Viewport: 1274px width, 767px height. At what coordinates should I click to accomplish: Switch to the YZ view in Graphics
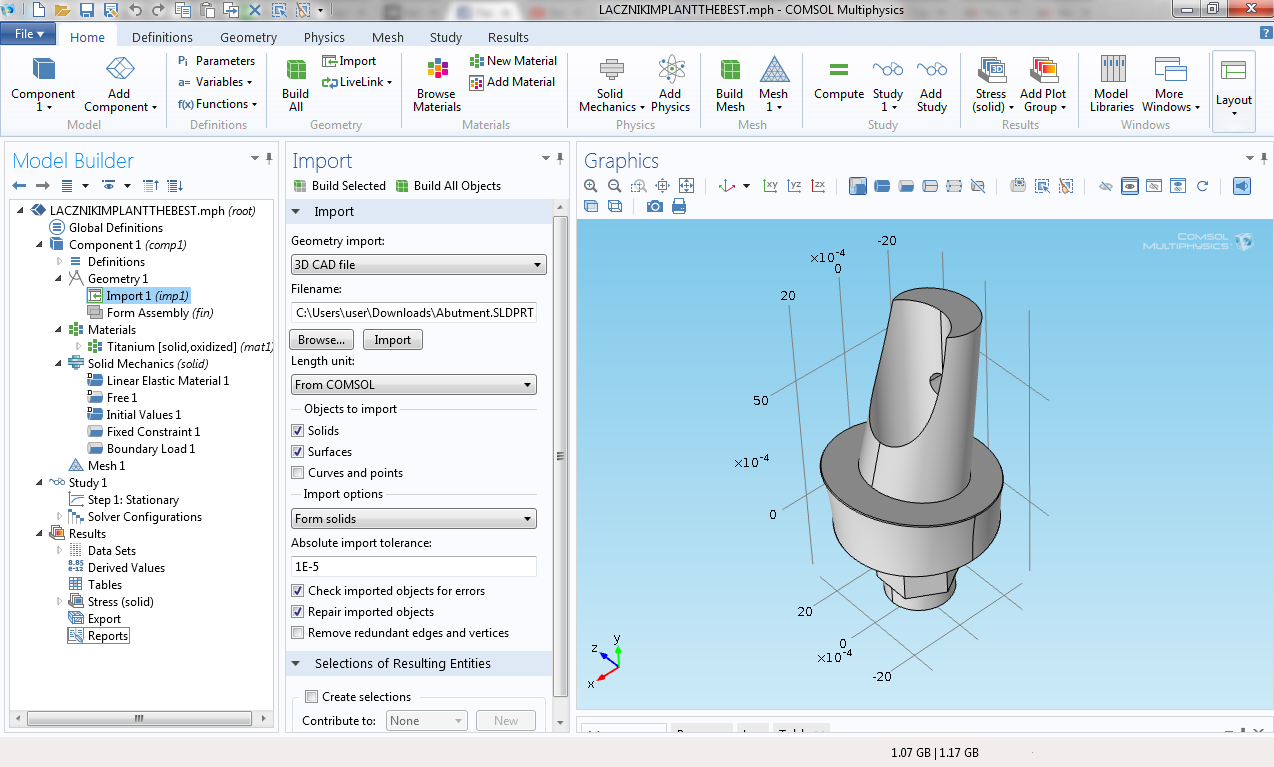795,186
